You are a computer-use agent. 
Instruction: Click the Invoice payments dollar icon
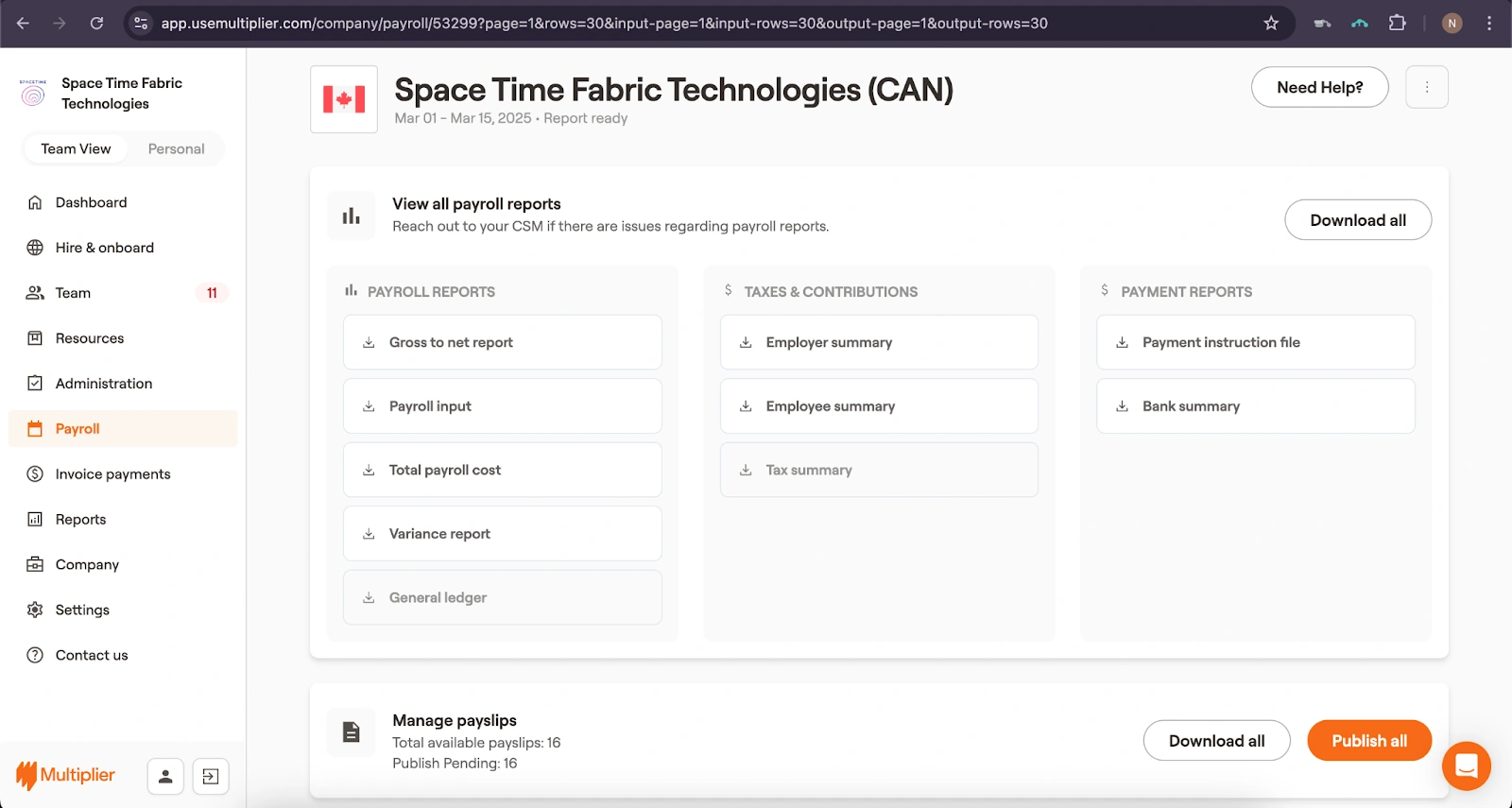(35, 474)
